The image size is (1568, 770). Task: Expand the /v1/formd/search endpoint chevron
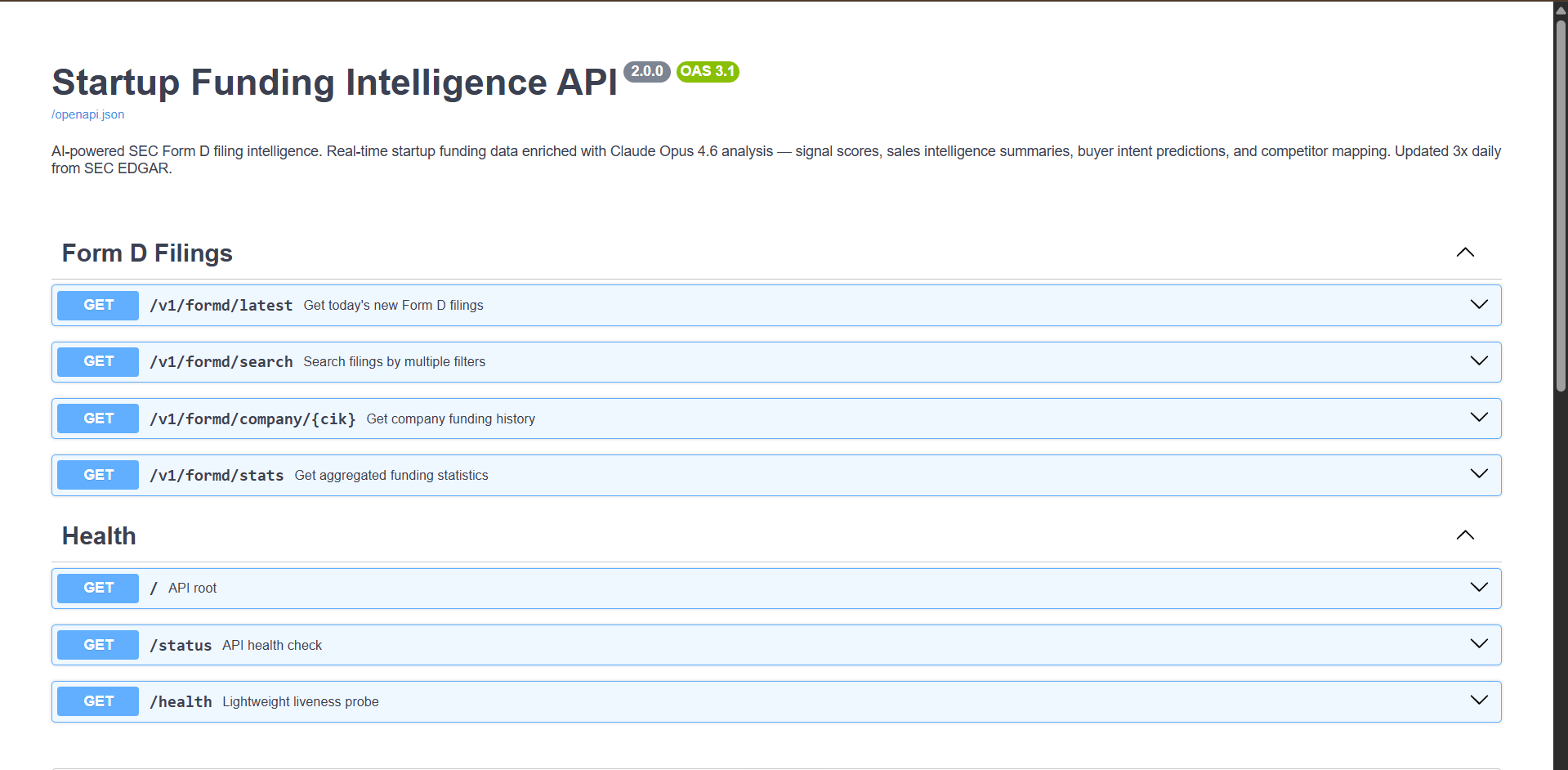point(1479,360)
